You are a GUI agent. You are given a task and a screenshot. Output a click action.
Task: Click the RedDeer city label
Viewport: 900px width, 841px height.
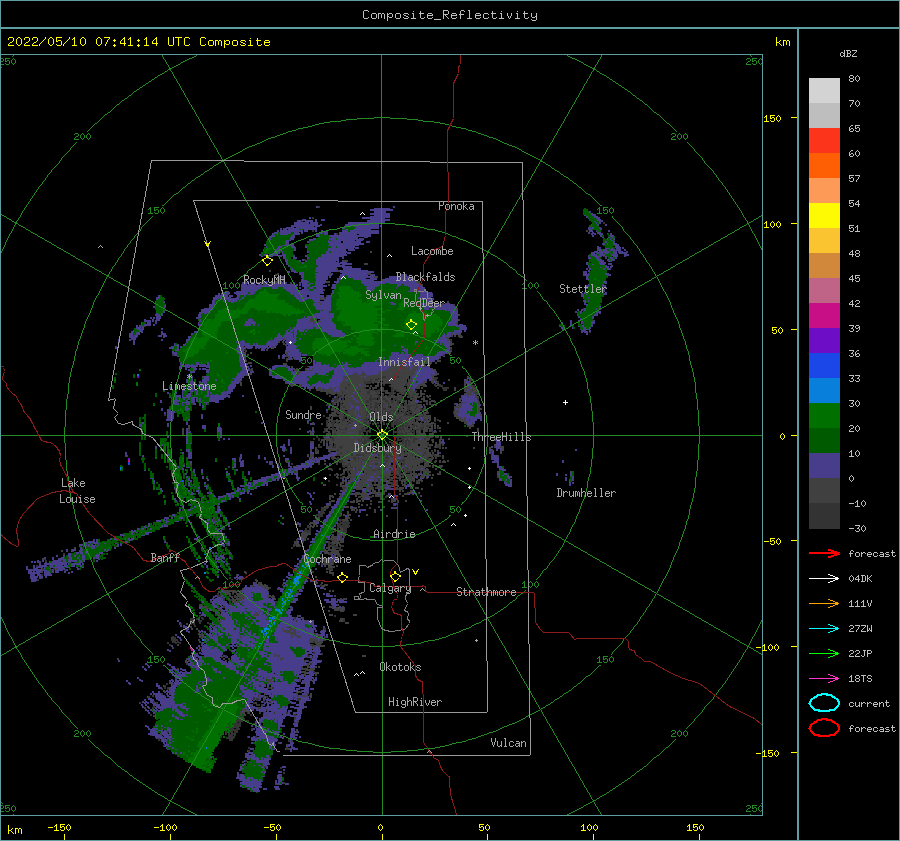click(x=424, y=303)
